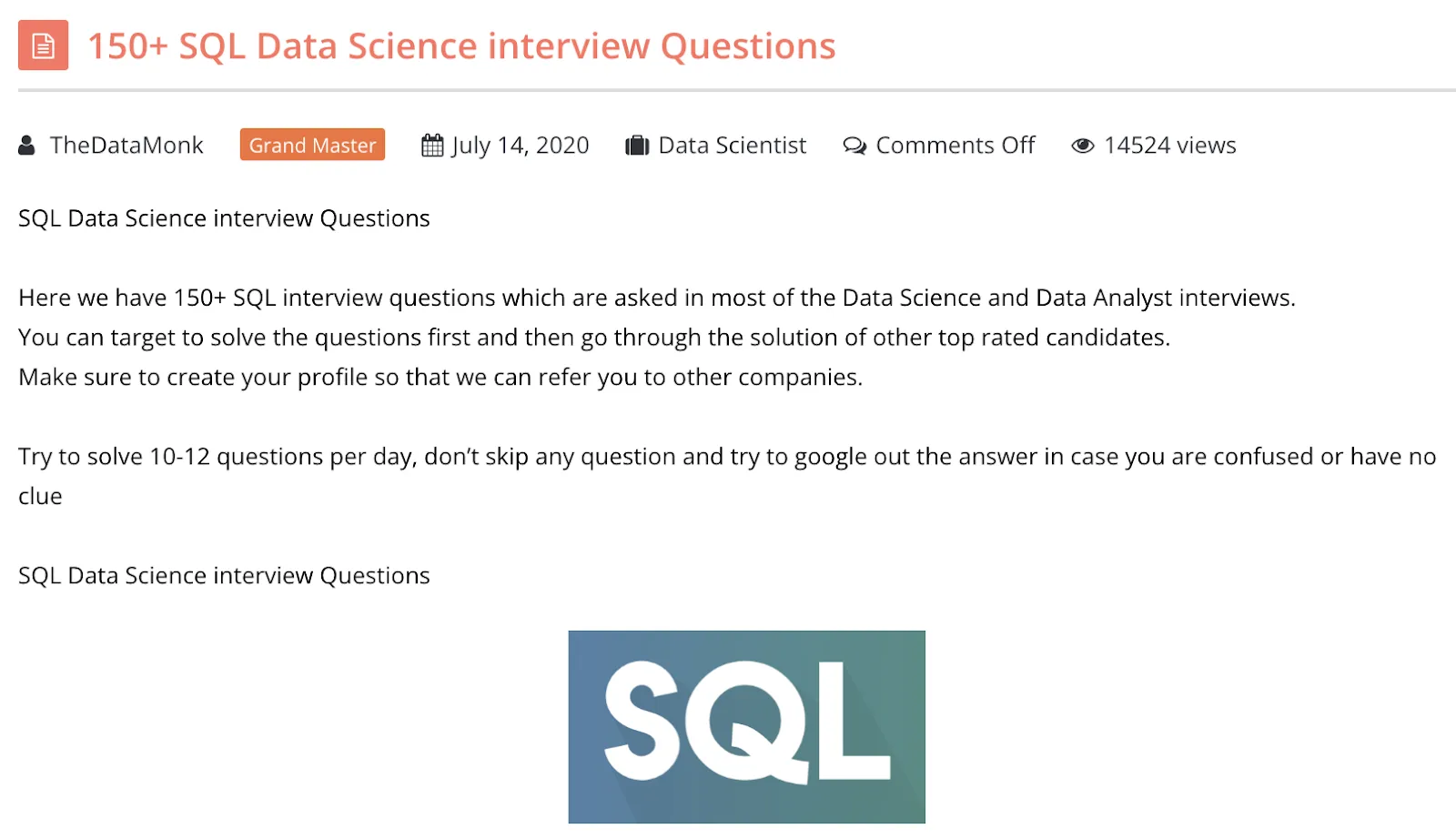1456x839 pixels.
Task: Select the author person icon
Action: coord(26,145)
